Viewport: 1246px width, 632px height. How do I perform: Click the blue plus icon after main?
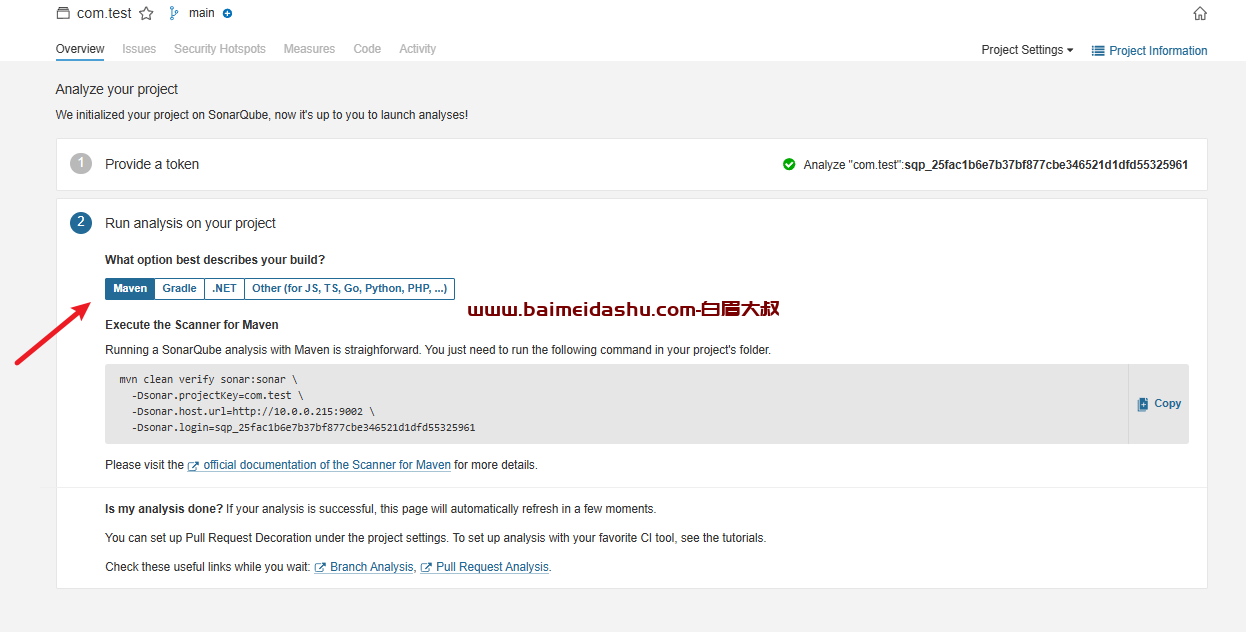coord(227,14)
